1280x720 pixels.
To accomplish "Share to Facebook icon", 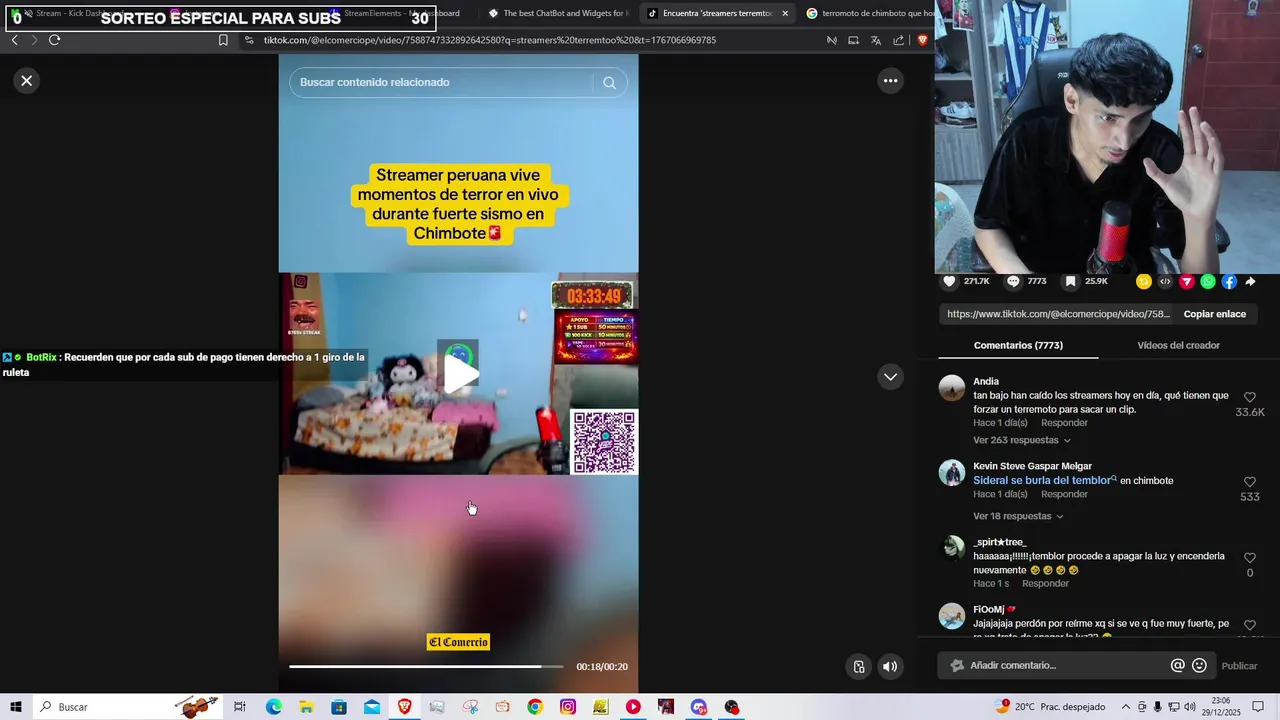I will [x=1229, y=282].
